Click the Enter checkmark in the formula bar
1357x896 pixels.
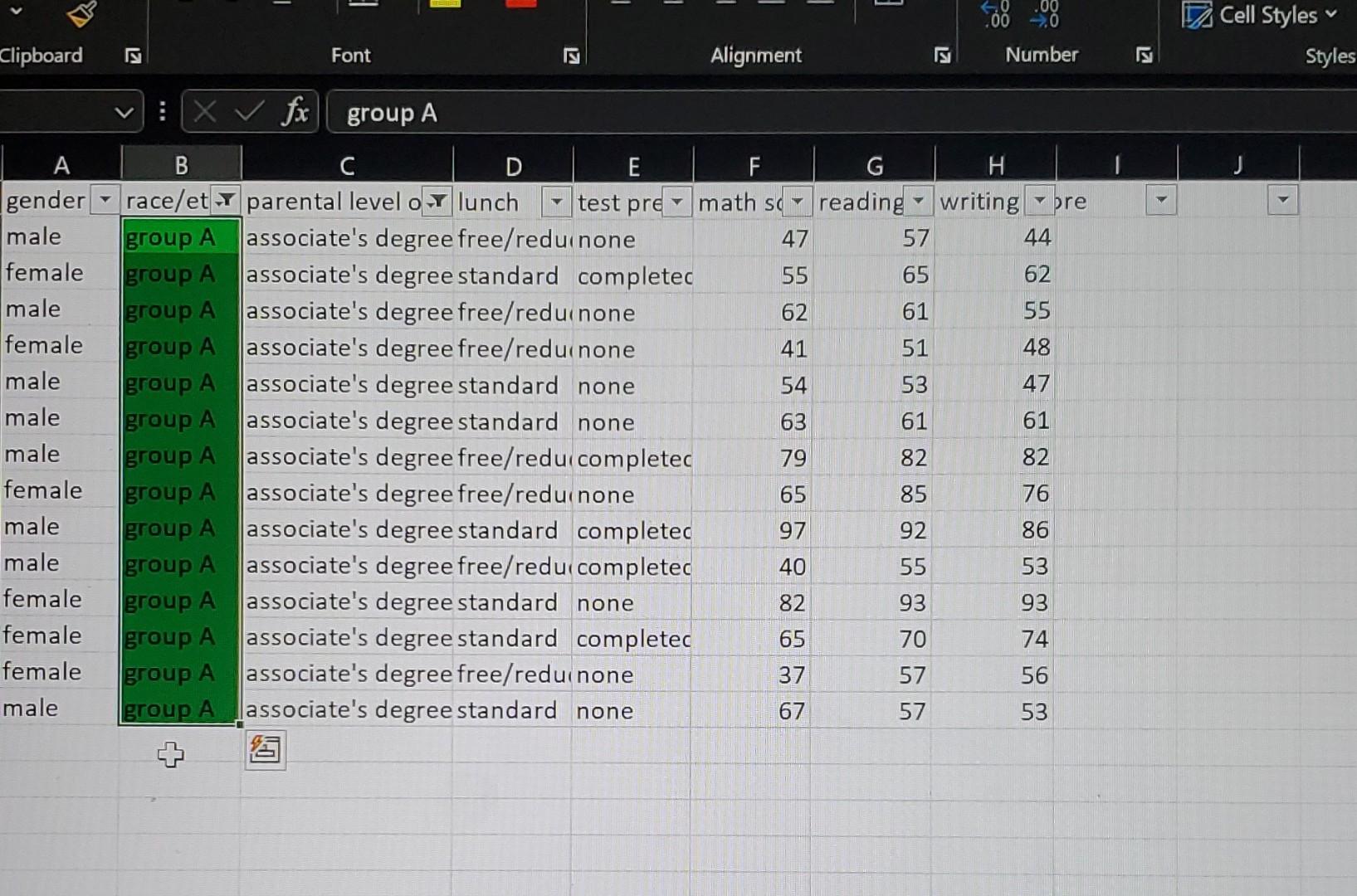click(247, 112)
